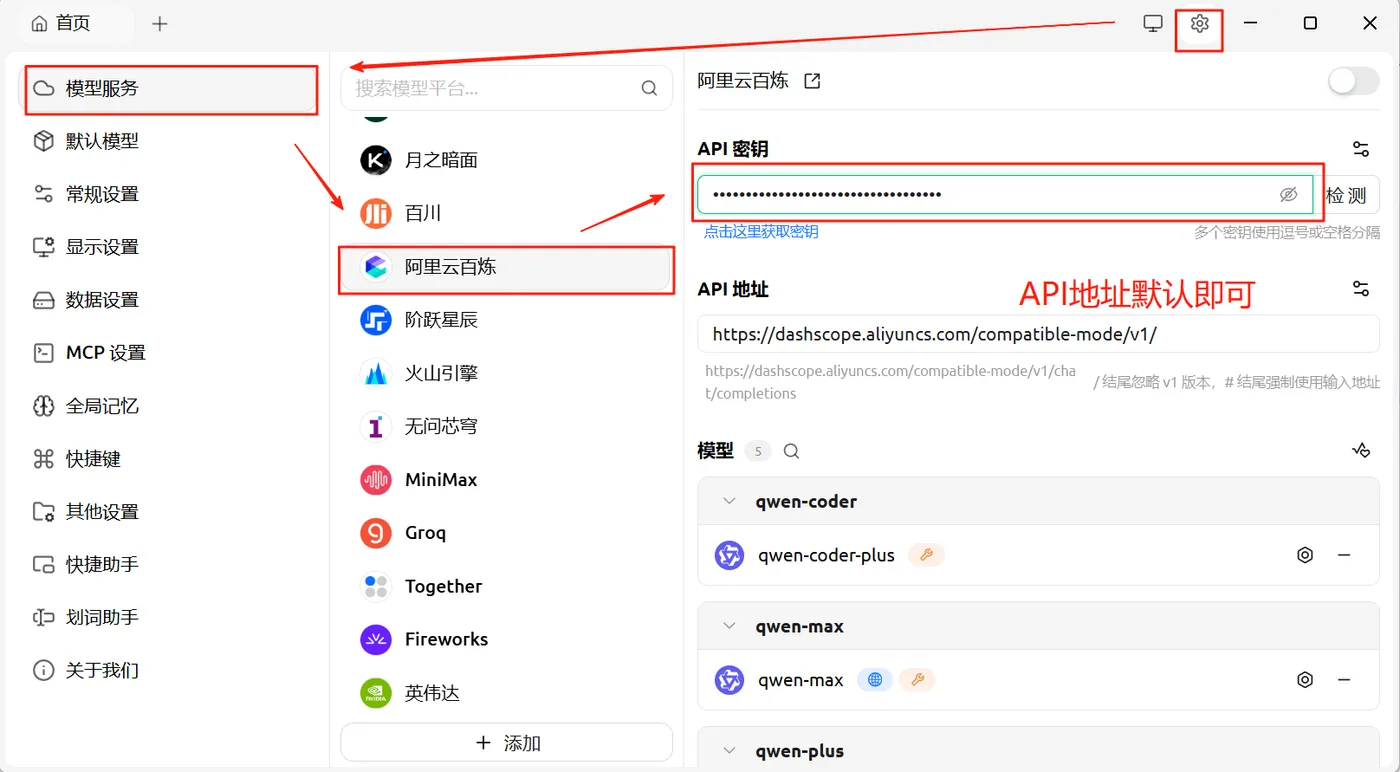
Task: Collapse the qwen-coder model group
Action: 729,501
